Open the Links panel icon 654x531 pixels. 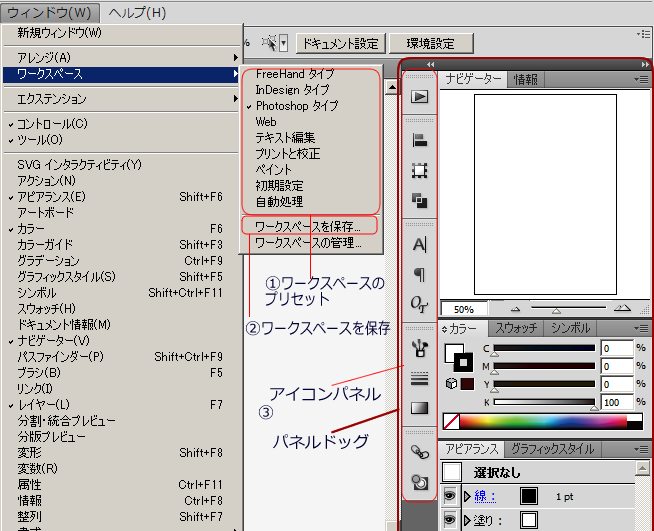pyautogui.click(x=420, y=452)
